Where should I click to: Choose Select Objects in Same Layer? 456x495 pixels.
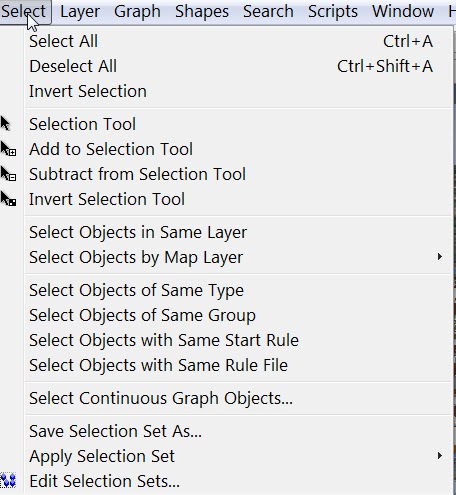[x=238, y=232]
